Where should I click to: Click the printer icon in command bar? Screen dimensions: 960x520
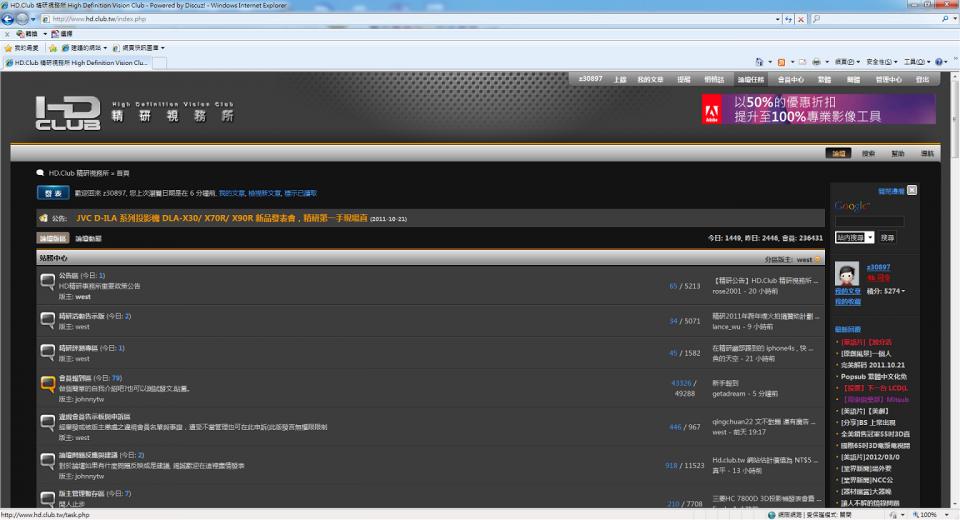(816, 62)
